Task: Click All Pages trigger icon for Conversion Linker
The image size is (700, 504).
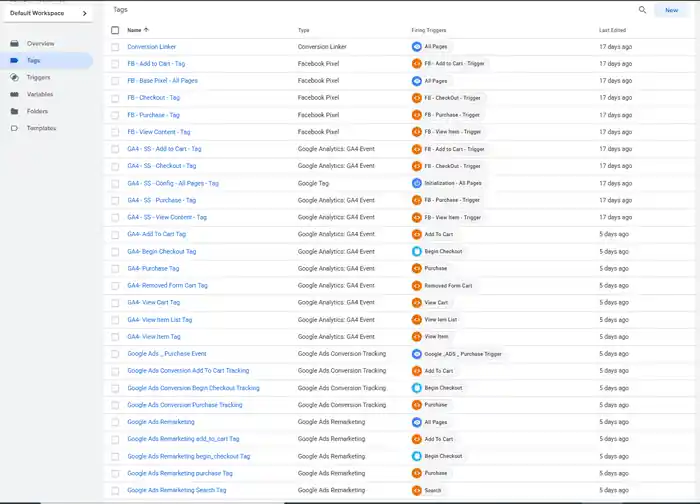Action: [x=417, y=46]
